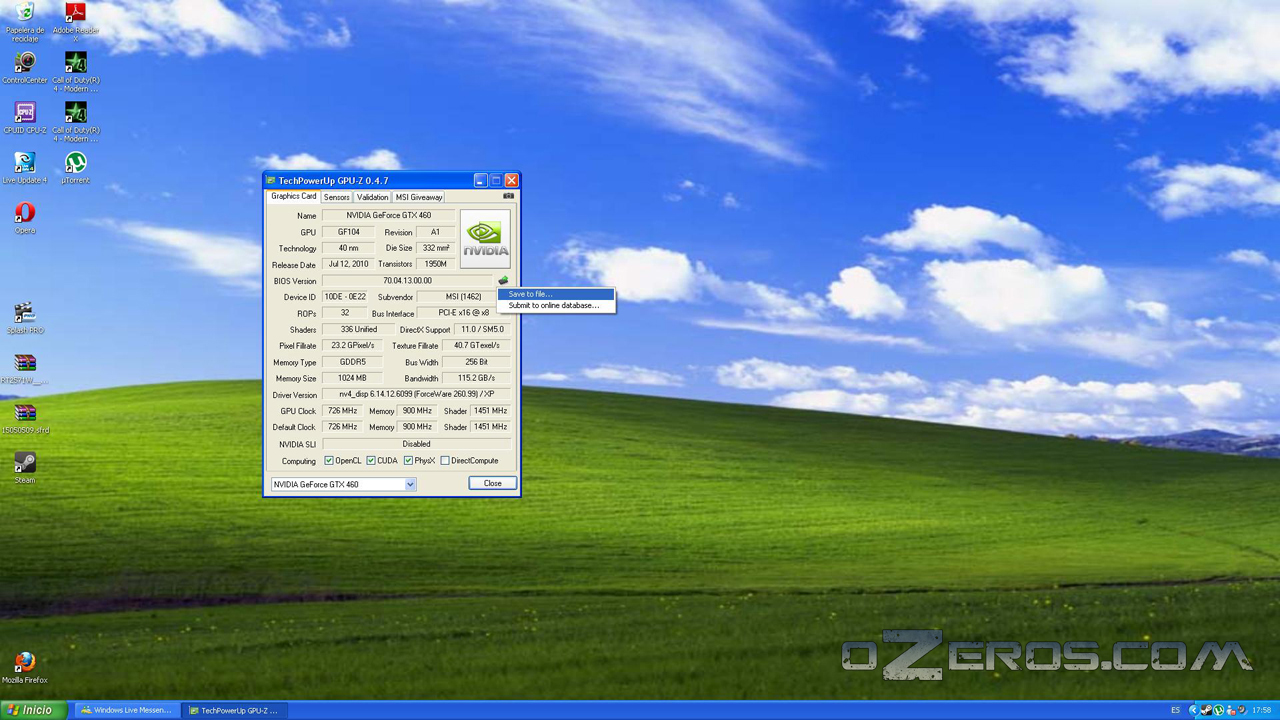The width and height of the screenshot is (1280, 720).
Task: Select Call of Duty 4 icon beside CPU-Z
Action: pyautogui.click(x=75, y=123)
